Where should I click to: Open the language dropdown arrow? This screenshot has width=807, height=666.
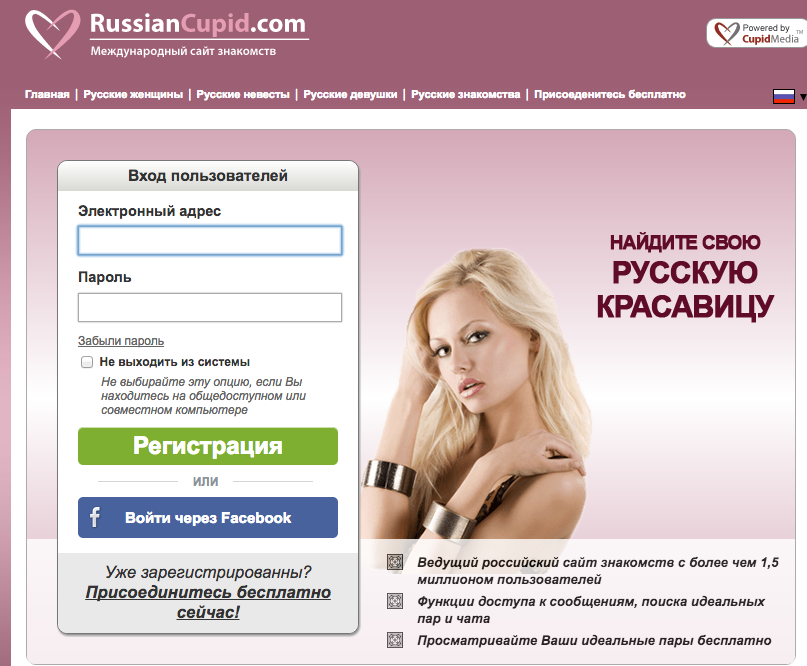802,97
